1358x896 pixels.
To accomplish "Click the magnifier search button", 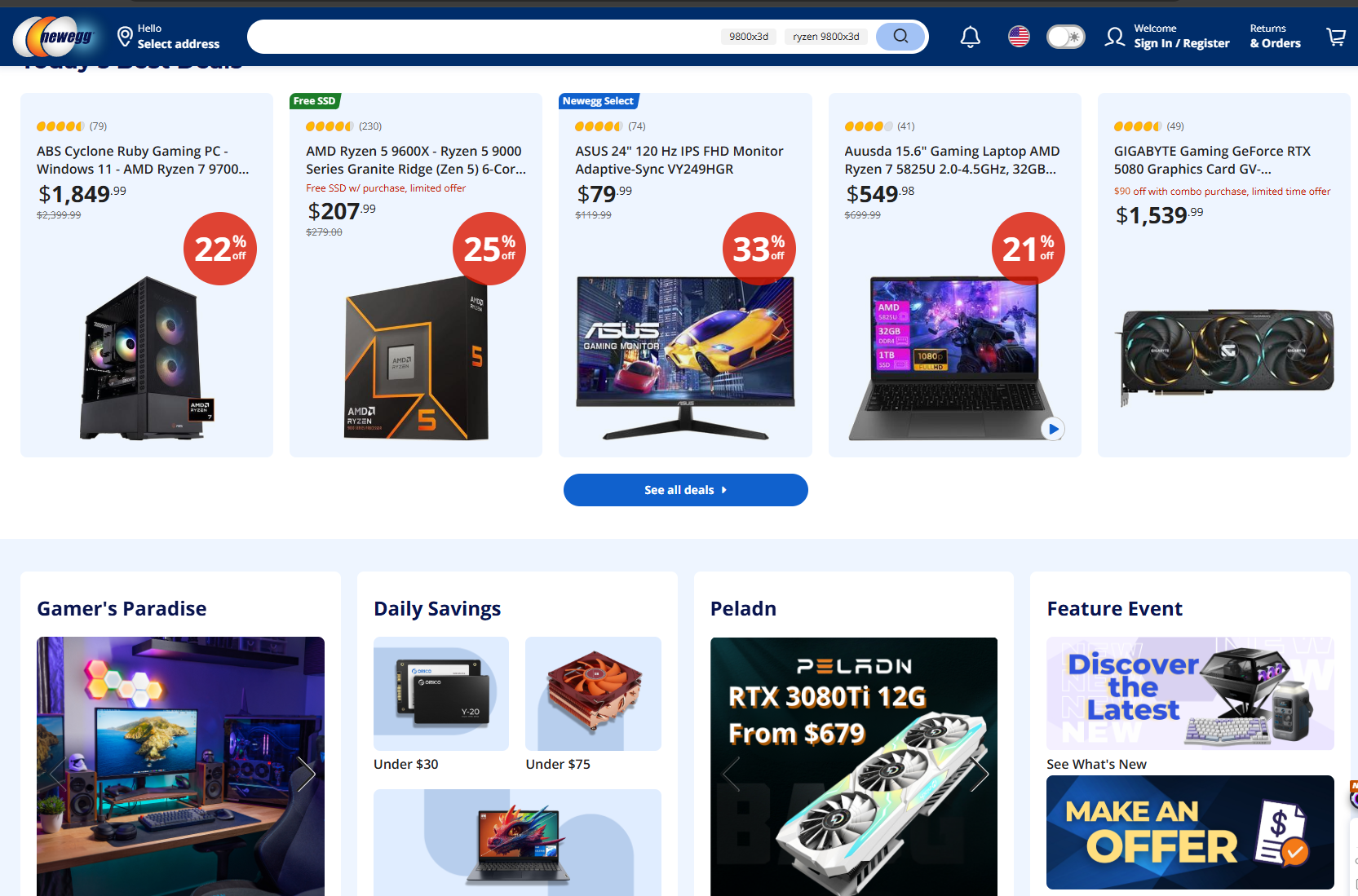I will pyautogui.click(x=900, y=36).
